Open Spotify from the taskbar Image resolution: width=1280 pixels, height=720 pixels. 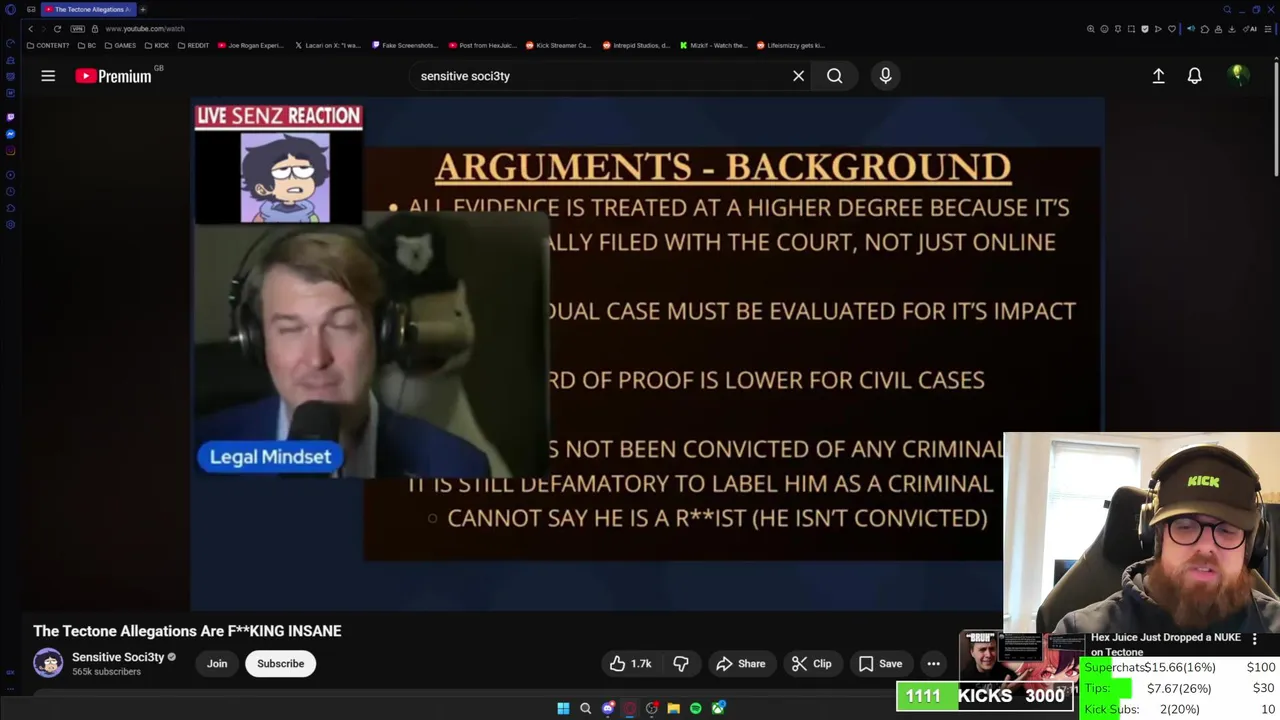(x=695, y=708)
